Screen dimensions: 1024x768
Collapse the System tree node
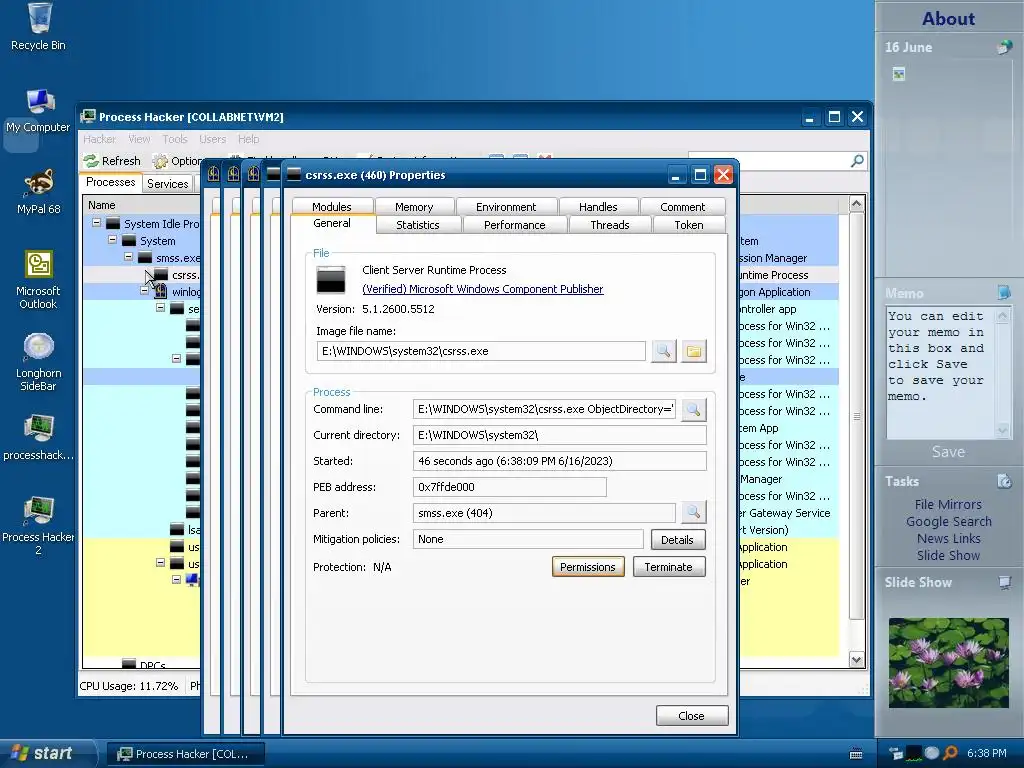112,240
